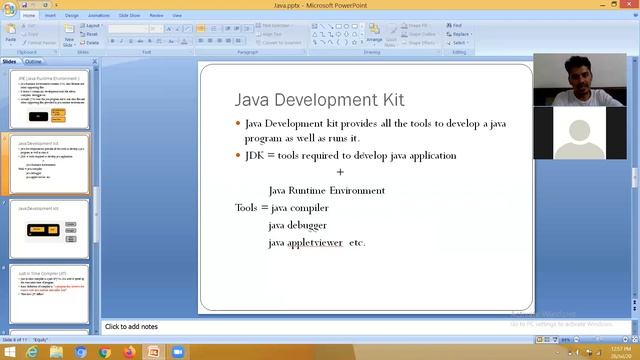Open the Shape Effects dropdown
Image resolution: width=640 pixels, height=360 pixels.
click(419, 42)
